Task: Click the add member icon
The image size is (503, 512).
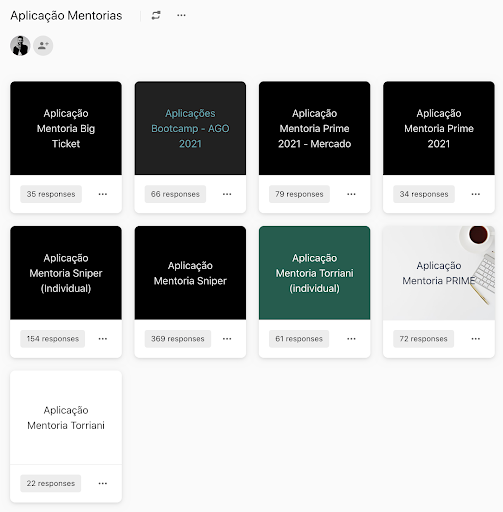Action: coord(43,46)
